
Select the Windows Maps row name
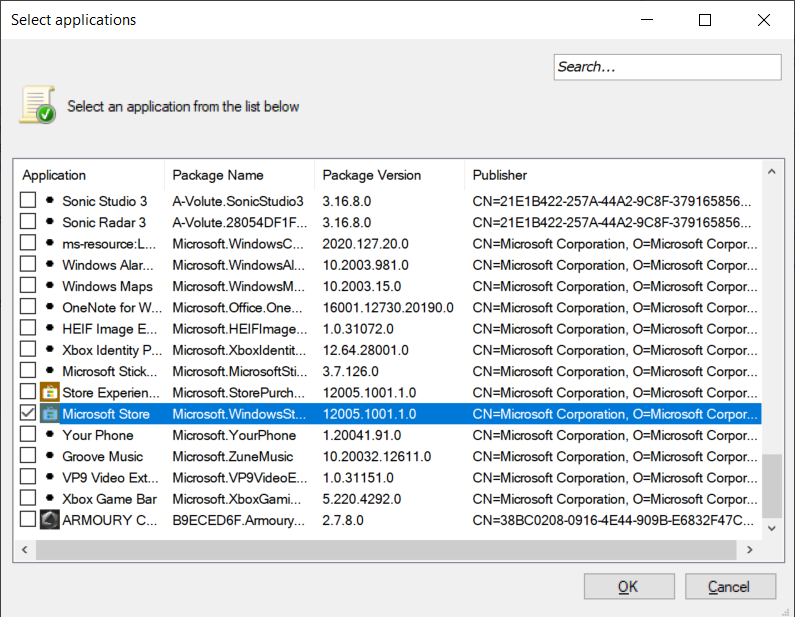[x=107, y=286]
